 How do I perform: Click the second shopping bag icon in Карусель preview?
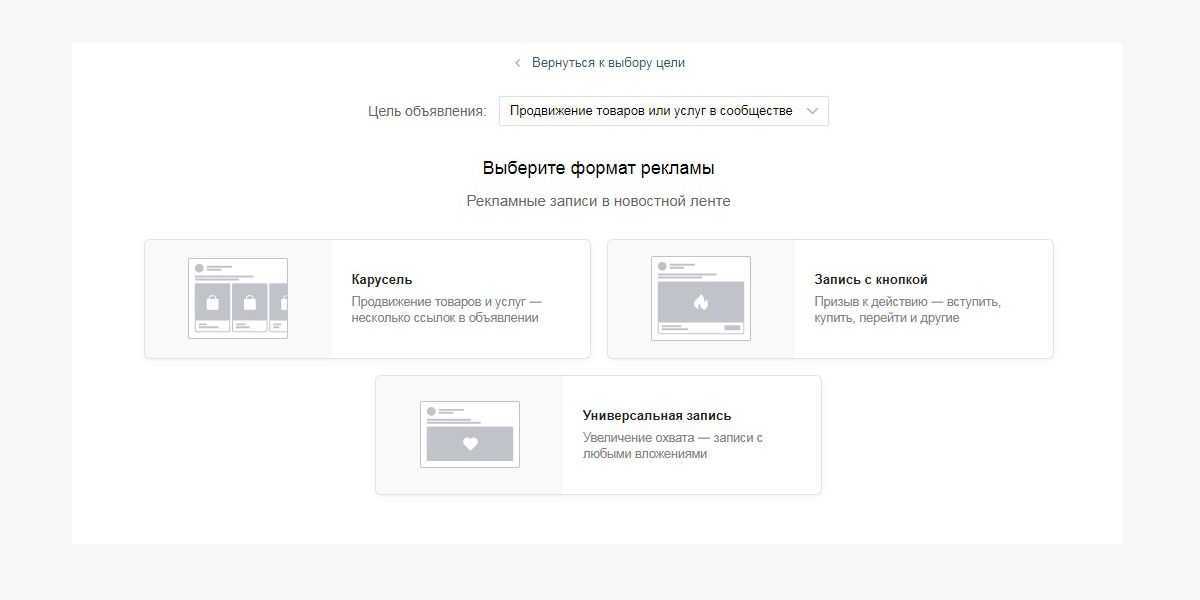(249, 302)
